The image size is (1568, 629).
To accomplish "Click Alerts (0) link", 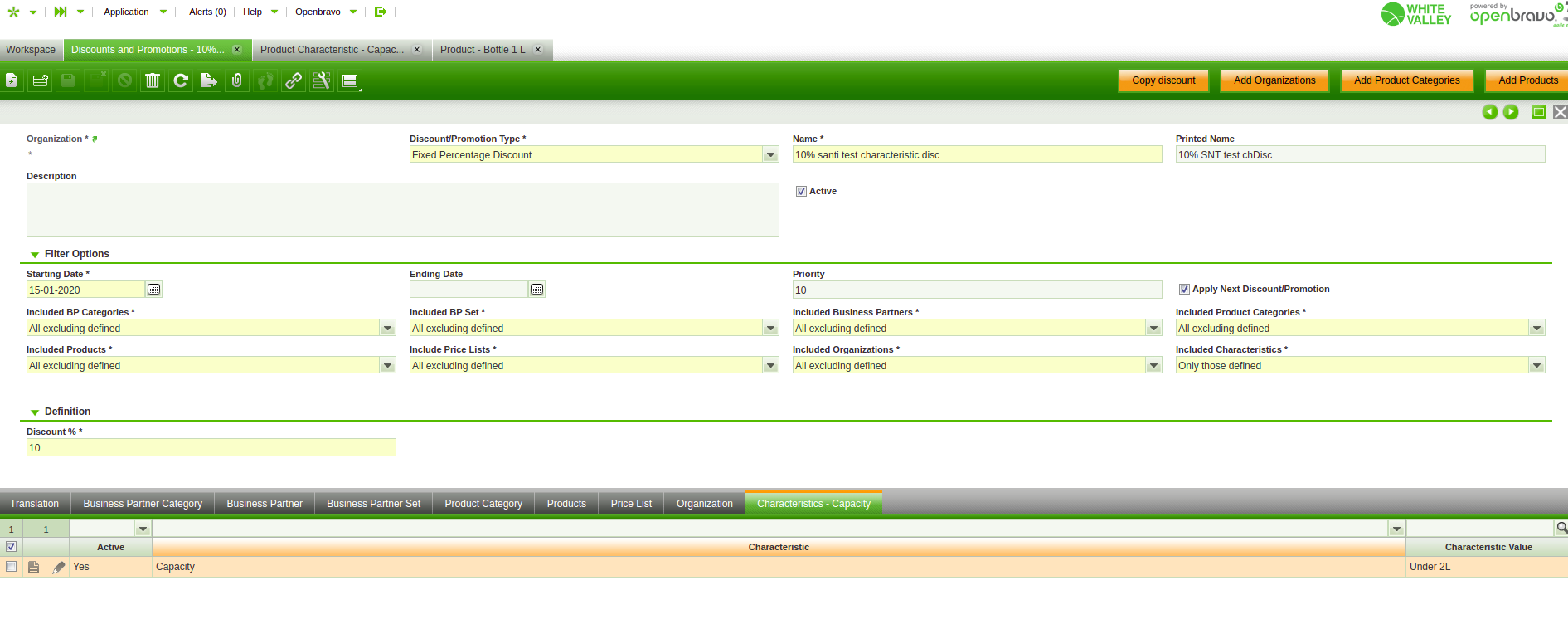I will (x=207, y=12).
